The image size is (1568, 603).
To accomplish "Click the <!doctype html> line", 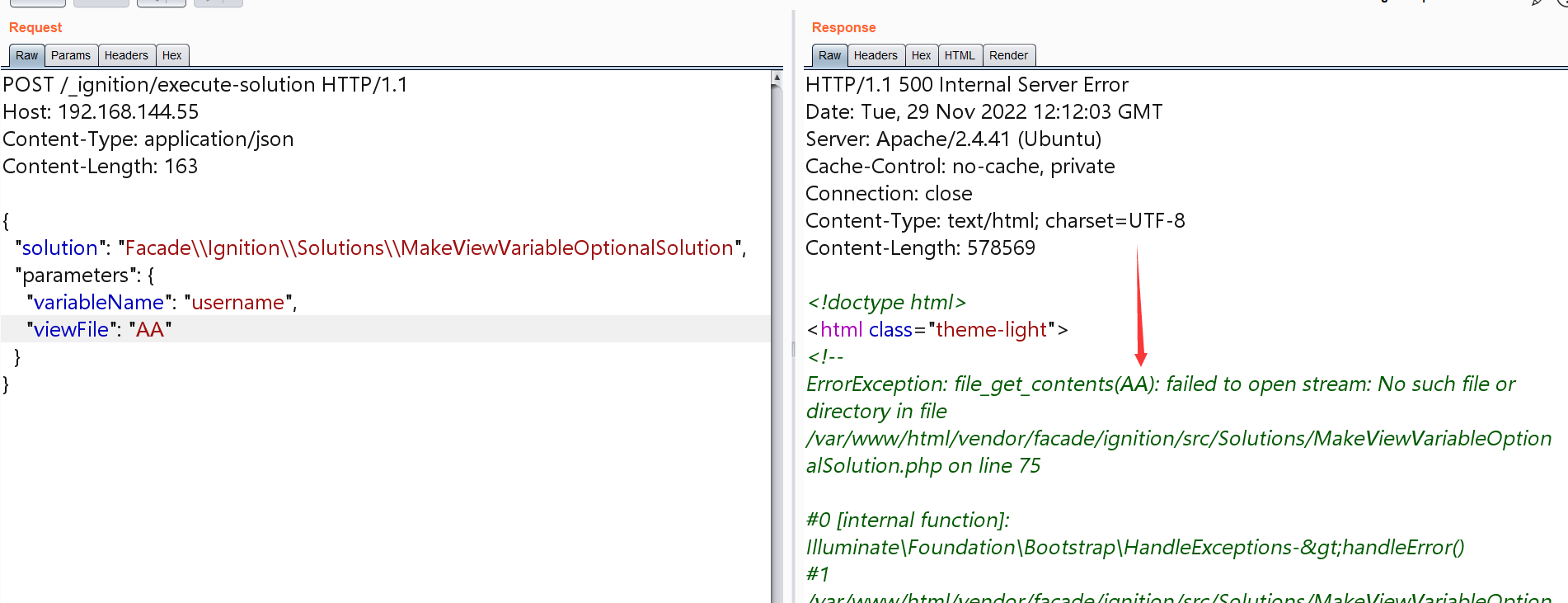I will click(886, 303).
